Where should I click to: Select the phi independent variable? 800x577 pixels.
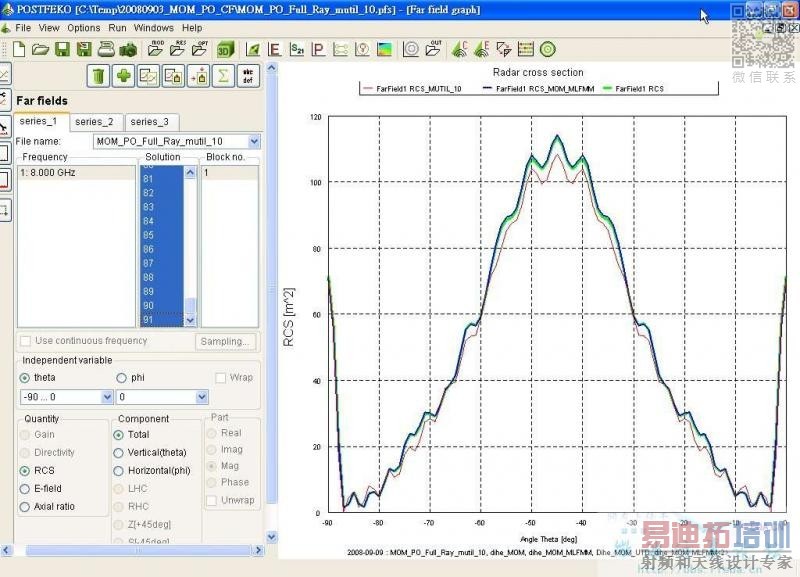[121, 378]
